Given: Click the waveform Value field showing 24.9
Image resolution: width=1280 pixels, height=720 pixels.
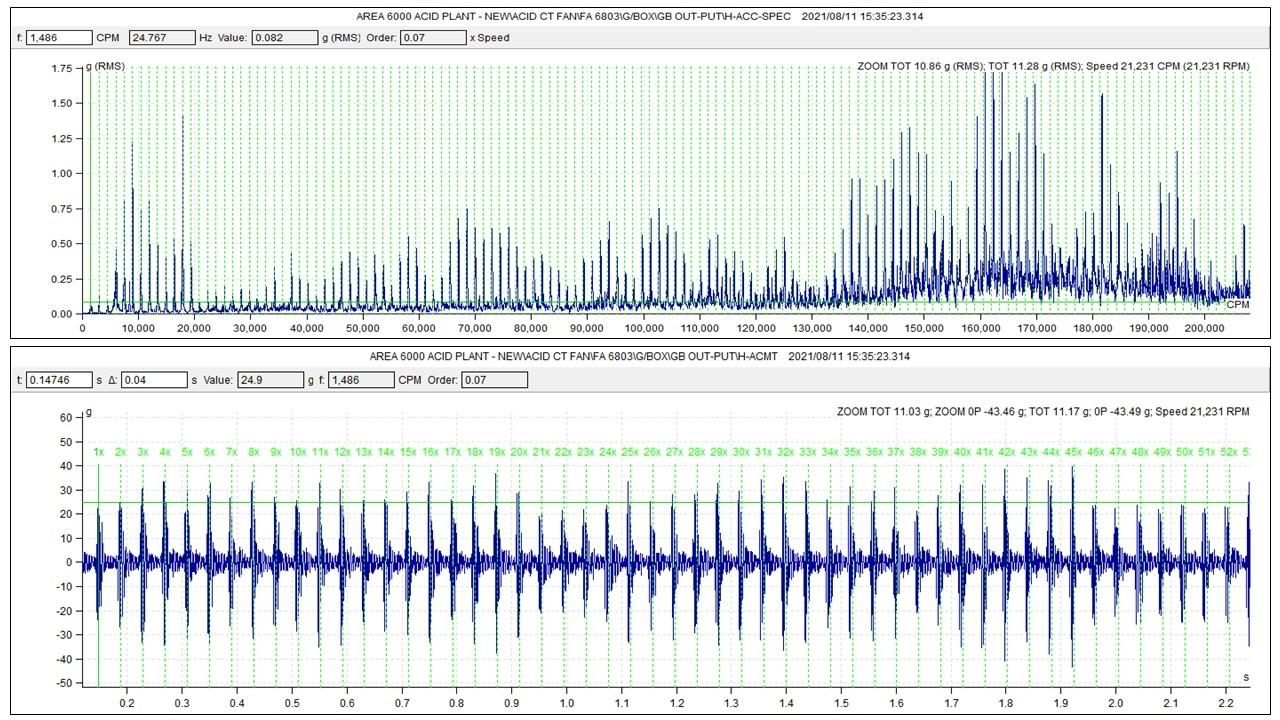Looking at the screenshot, I should [x=270, y=380].
